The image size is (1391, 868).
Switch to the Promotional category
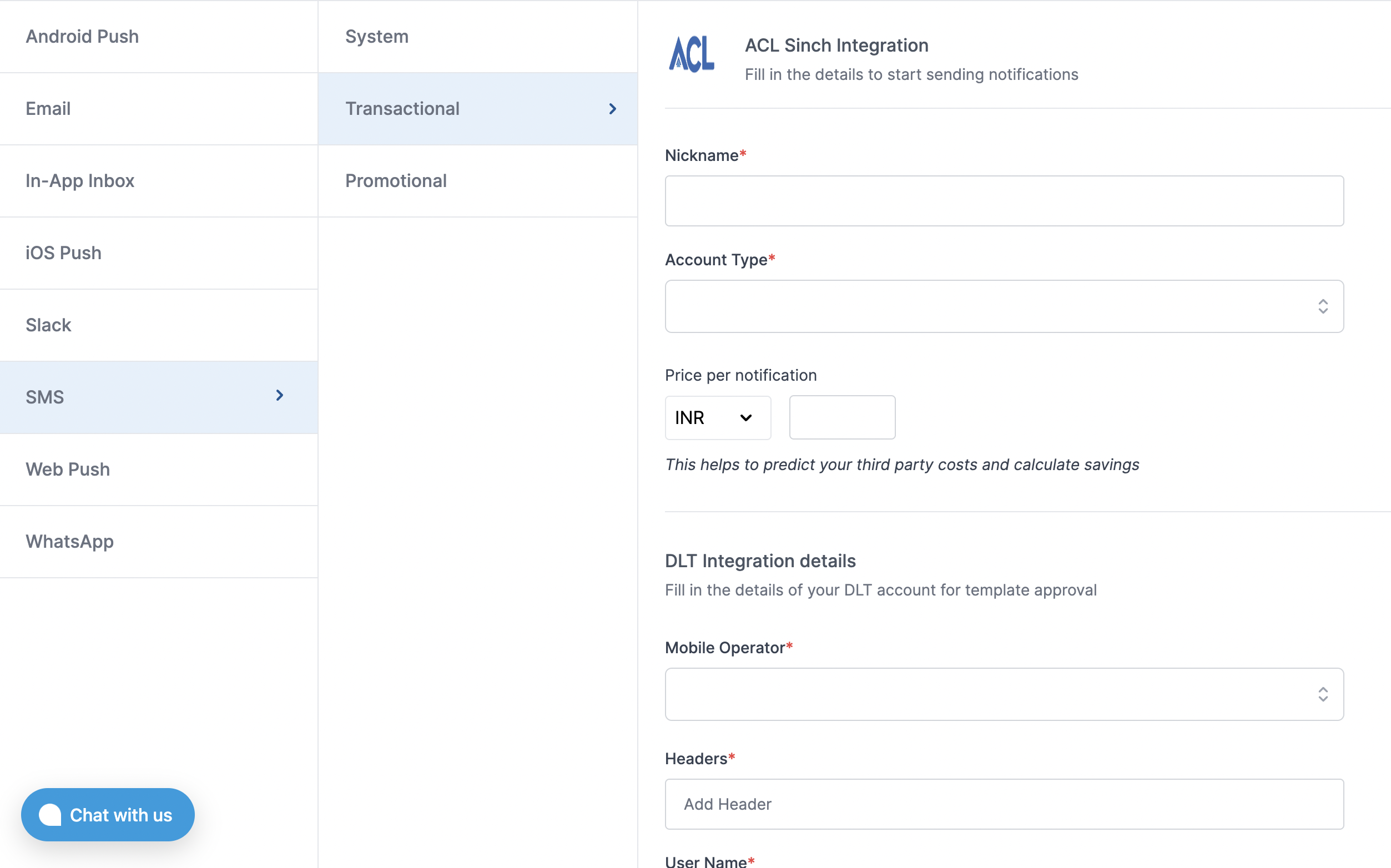tap(396, 181)
